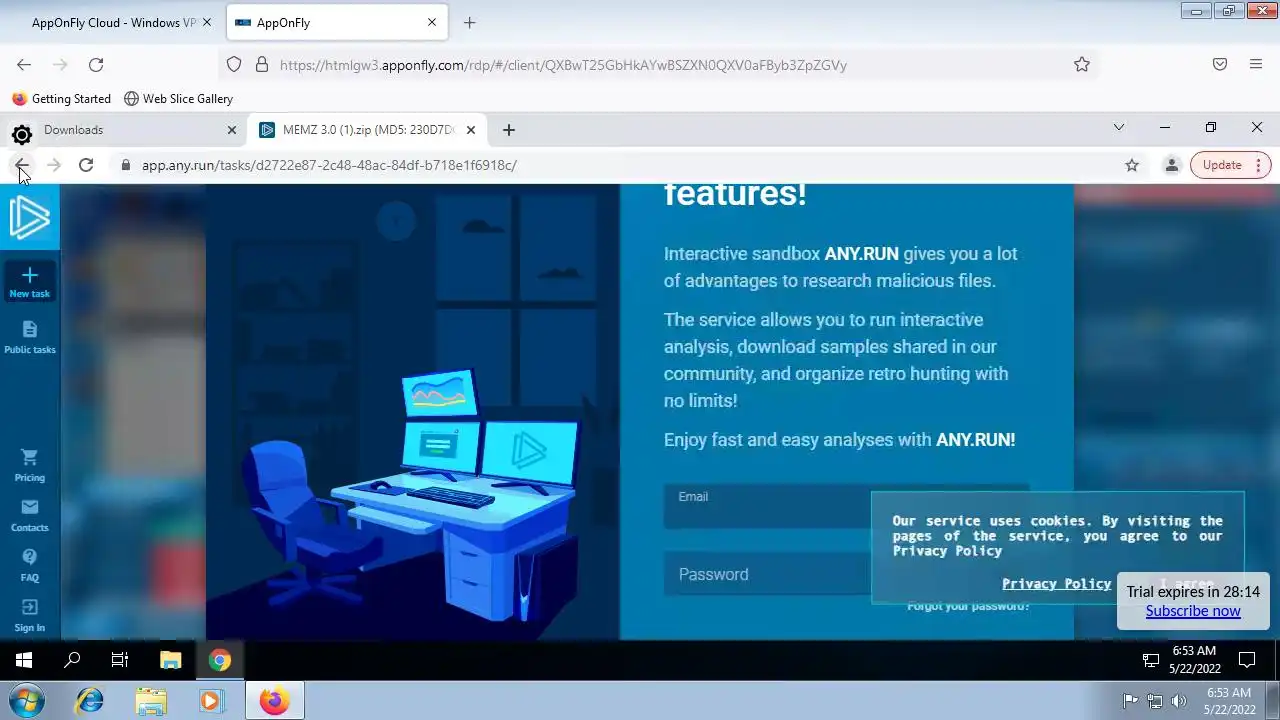Screen dimensions: 1280x720
Task: Bookmark the any.run page with star icon
Action: (1132, 165)
